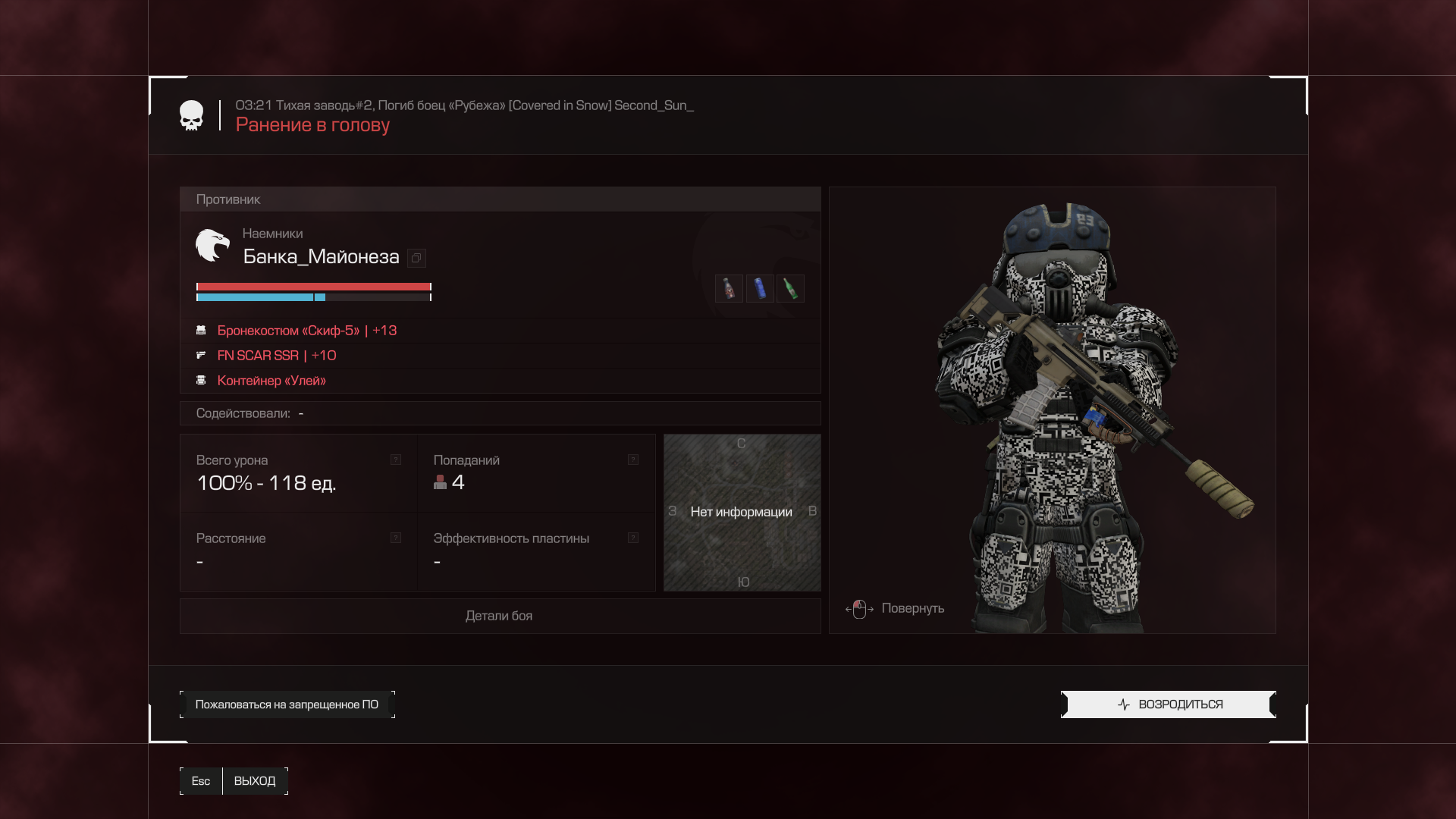Click the red enemy health bar
This screenshot has height=819, width=1456.
point(314,287)
